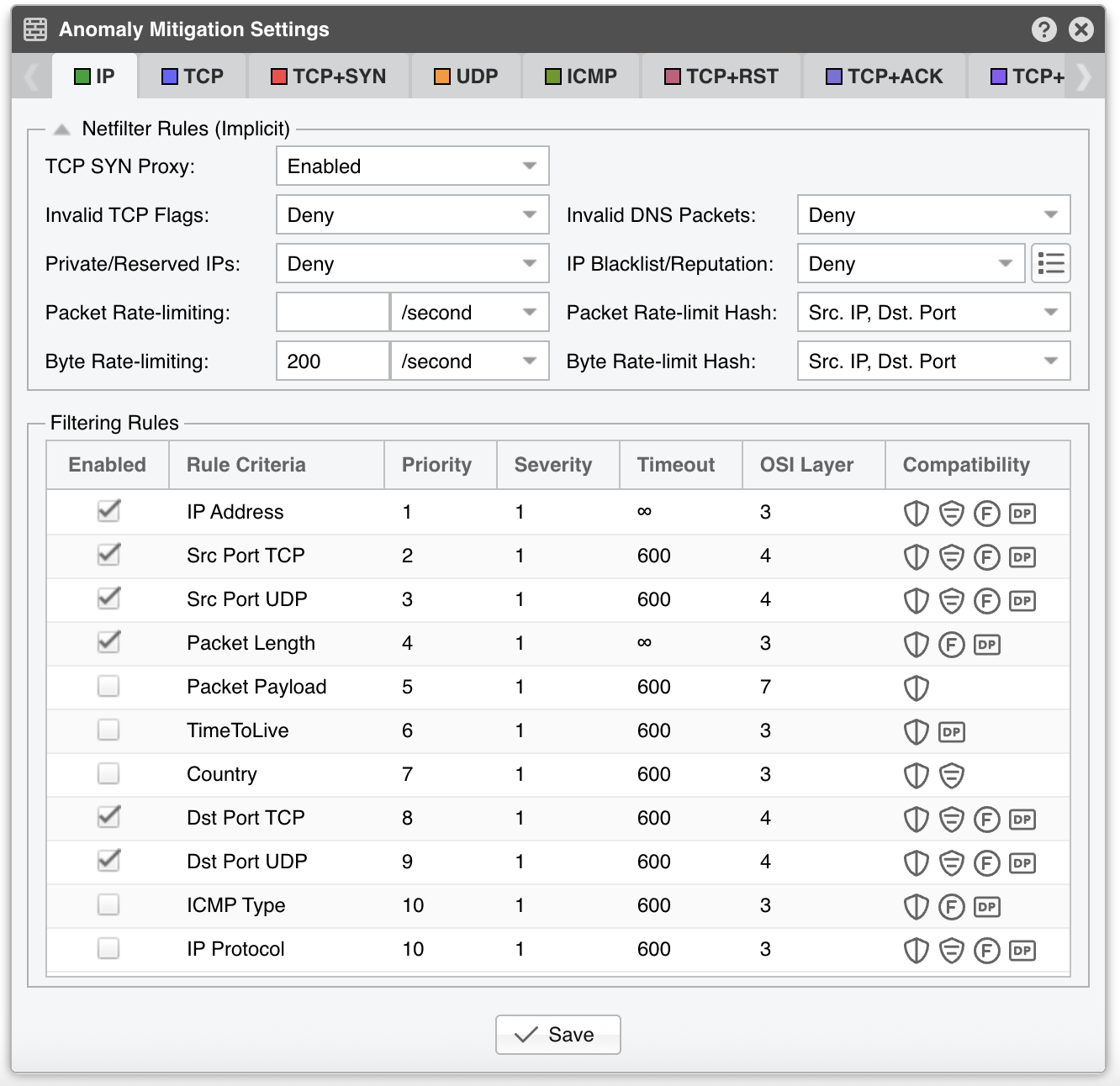Uncheck the Dst Port TCP rule
This screenshot has width=1120, height=1086.
pos(108,817)
